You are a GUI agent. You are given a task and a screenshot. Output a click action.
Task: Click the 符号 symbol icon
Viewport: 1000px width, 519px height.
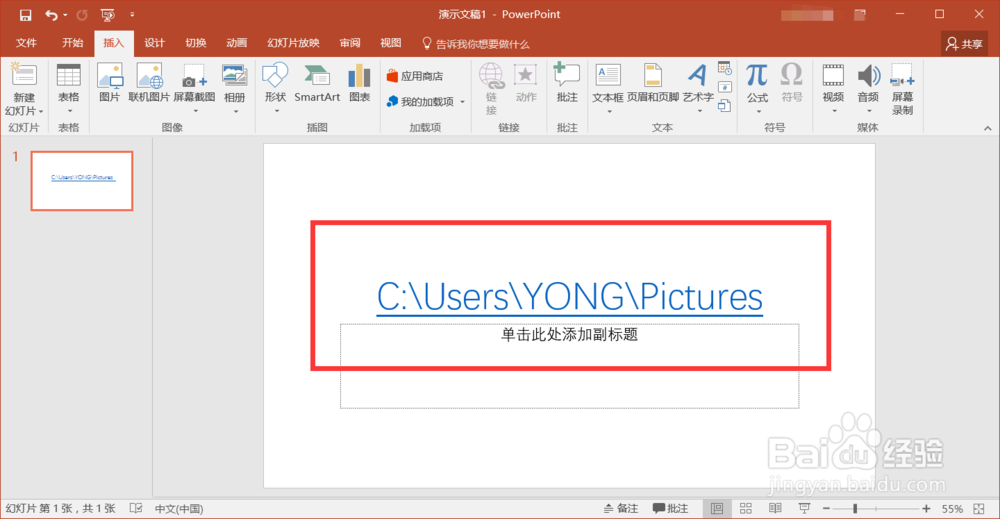pyautogui.click(x=792, y=84)
